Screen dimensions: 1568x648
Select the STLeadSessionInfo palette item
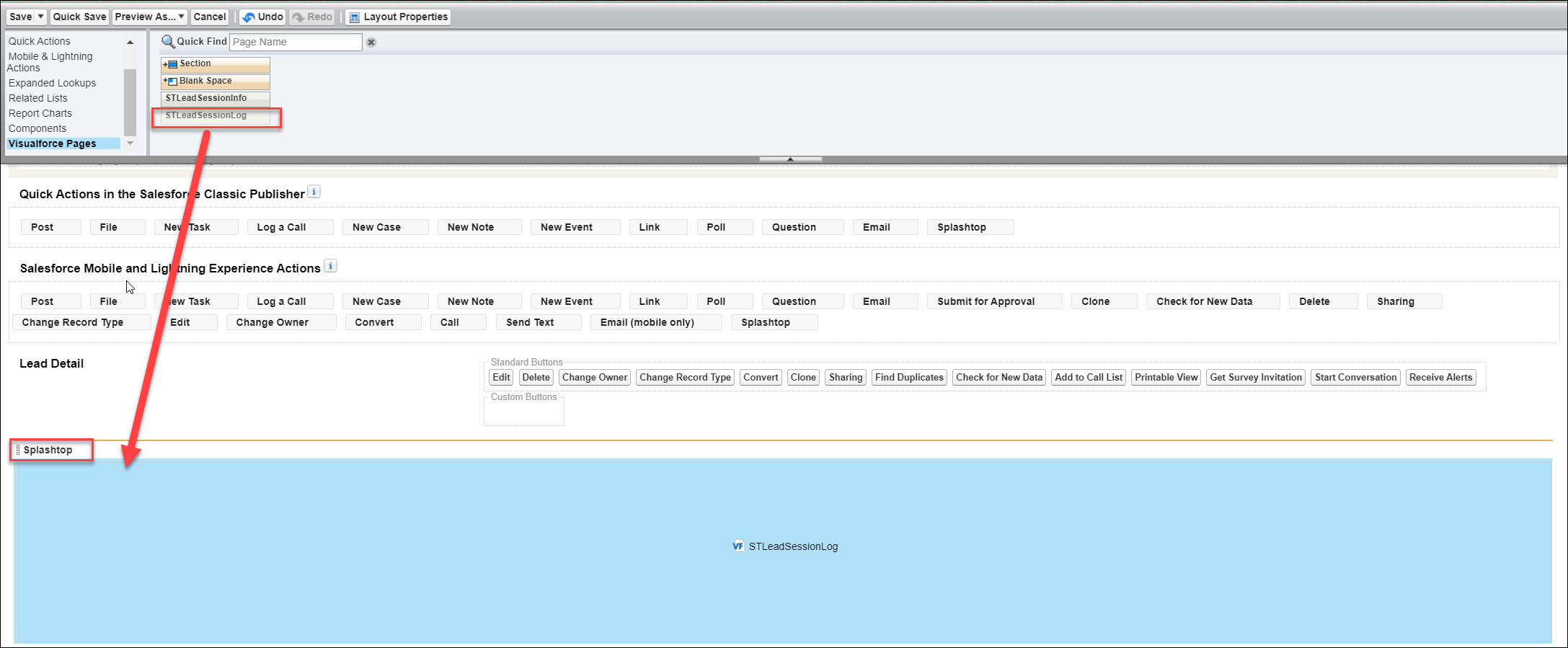pyautogui.click(x=216, y=98)
